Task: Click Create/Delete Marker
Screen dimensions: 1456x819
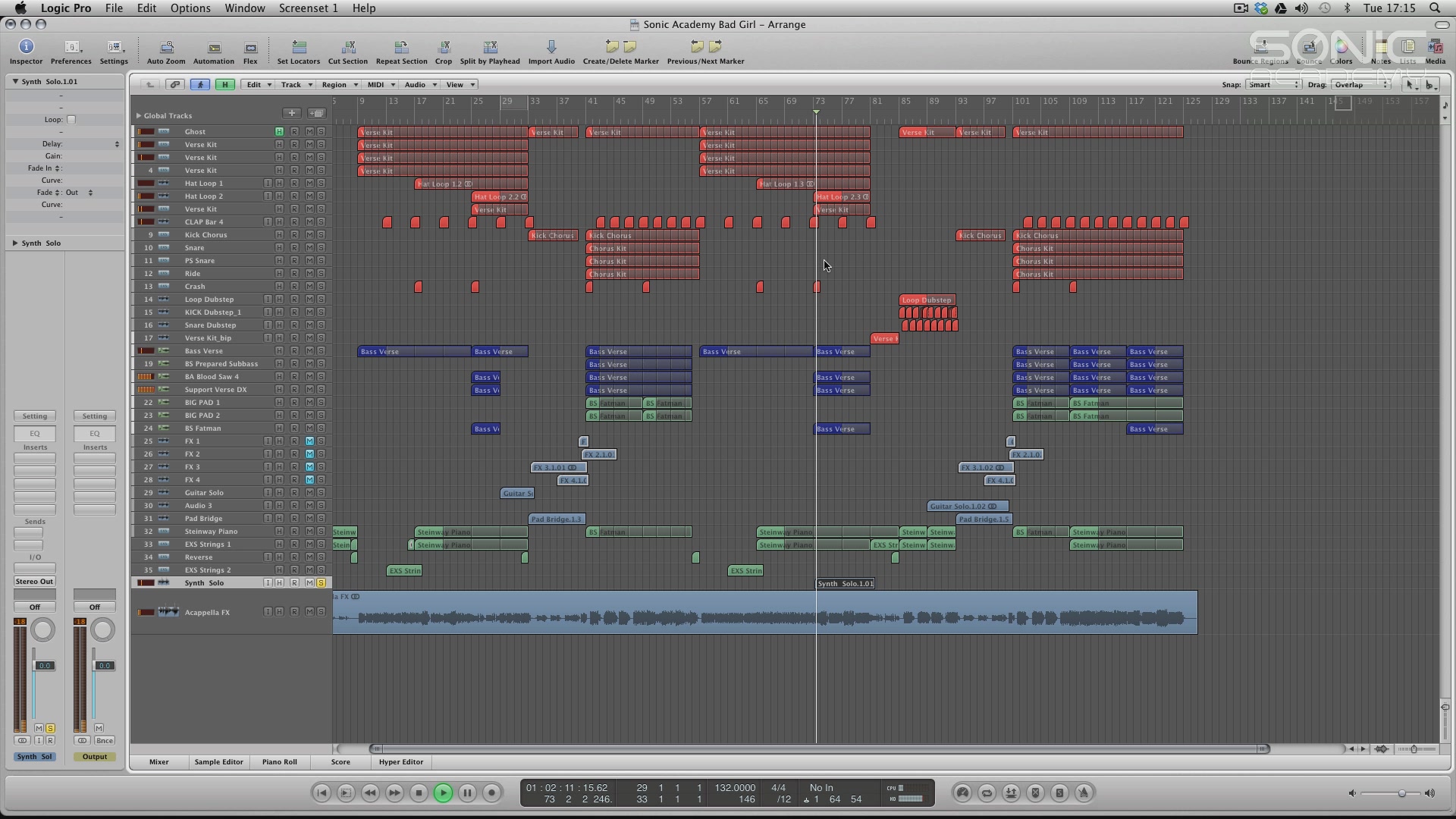Action: (x=620, y=52)
